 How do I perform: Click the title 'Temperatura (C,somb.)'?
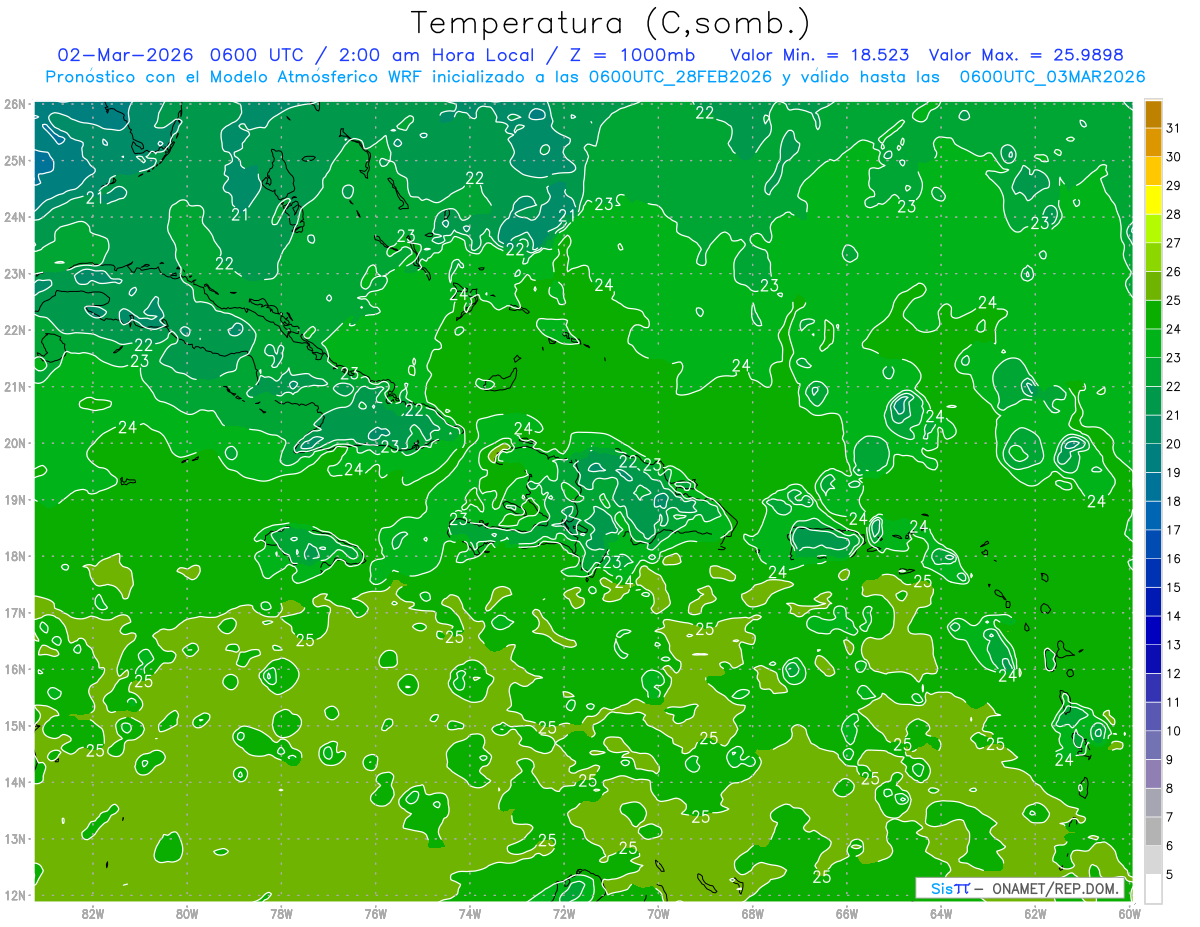611,23
